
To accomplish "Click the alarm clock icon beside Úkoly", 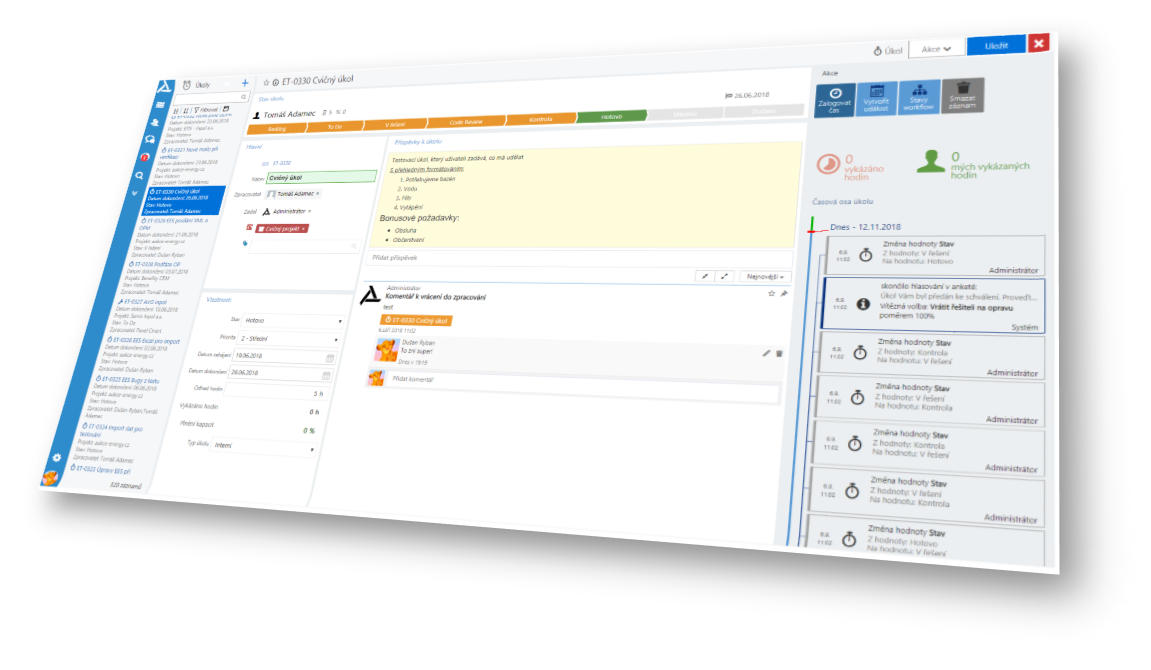I will point(186,85).
